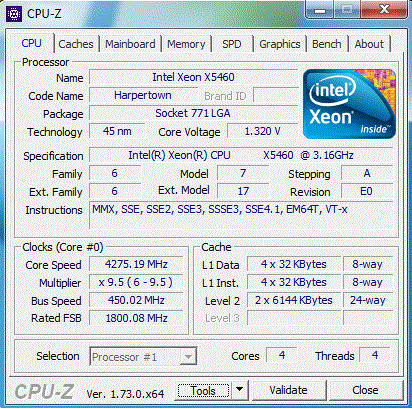
Task: Go to the SPD tab
Action: pyautogui.click(x=232, y=44)
